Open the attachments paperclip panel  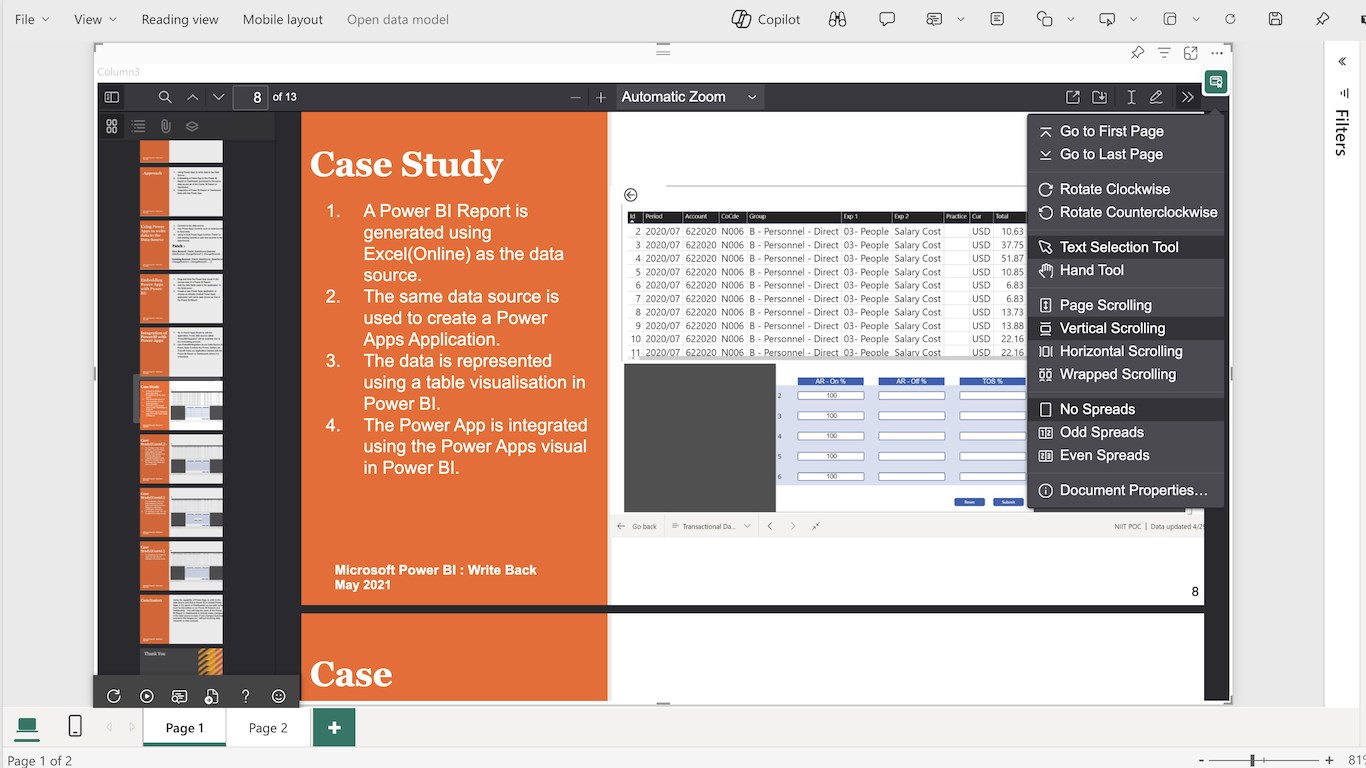165,126
